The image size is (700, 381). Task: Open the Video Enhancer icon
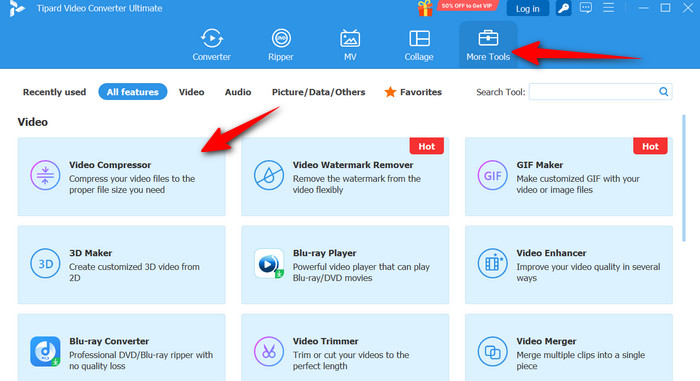click(492, 264)
